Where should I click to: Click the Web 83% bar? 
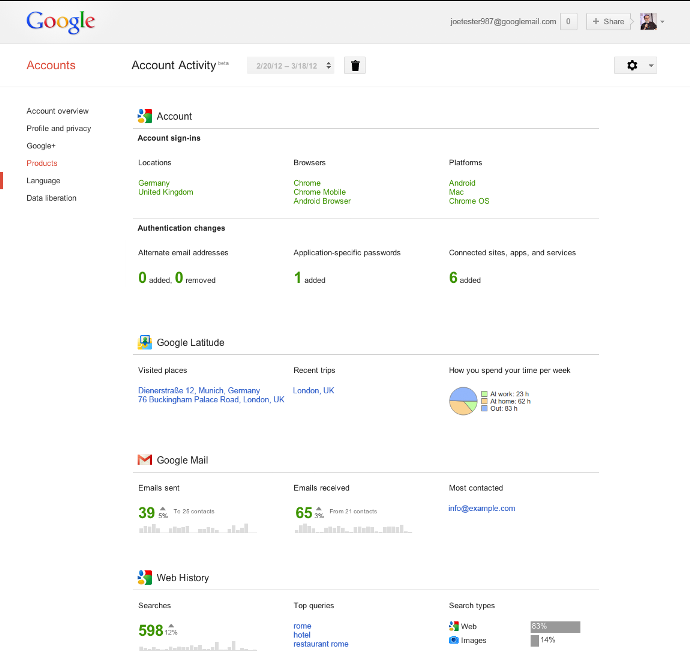pyautogui.click(x=555, y=626)
